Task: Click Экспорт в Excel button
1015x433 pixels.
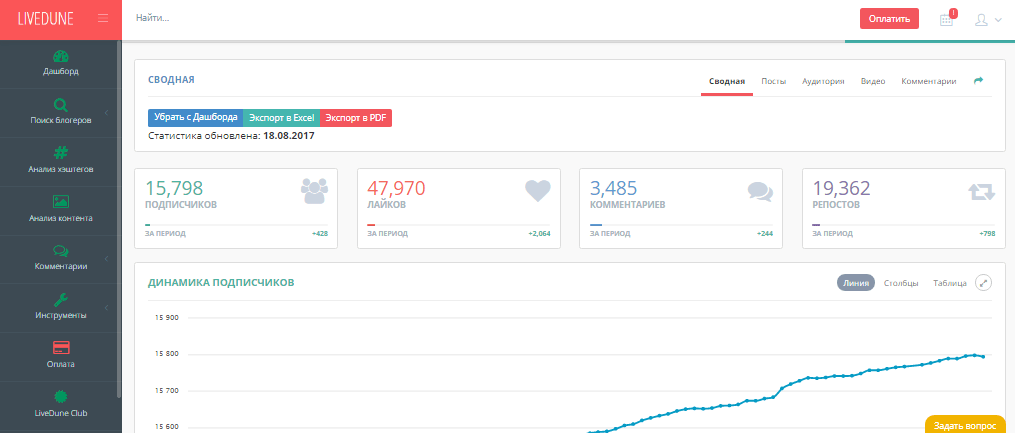Action: pyautogui.click(x=281, y=118)
